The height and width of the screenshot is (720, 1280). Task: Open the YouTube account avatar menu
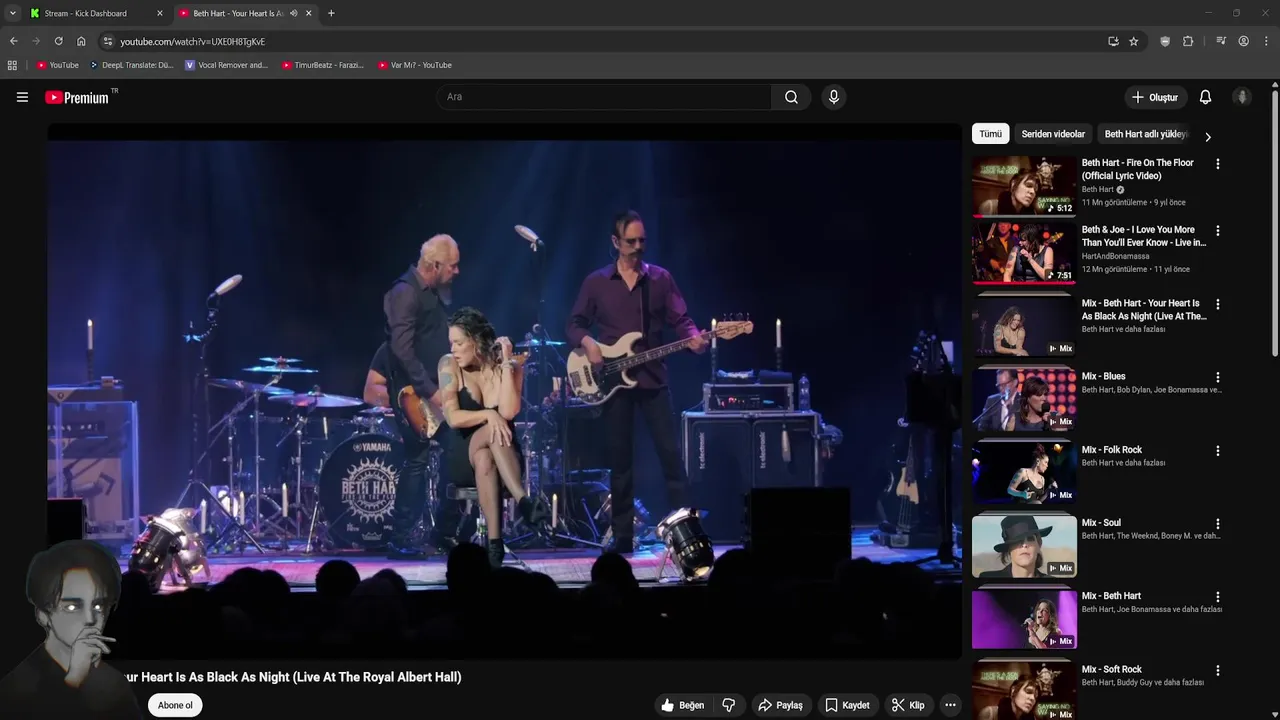pyautogui.click(x=1242, y=97)
